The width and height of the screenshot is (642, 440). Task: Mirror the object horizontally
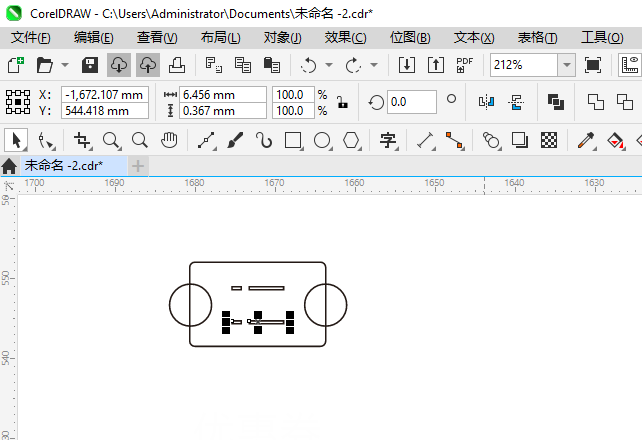coord(486,102)
